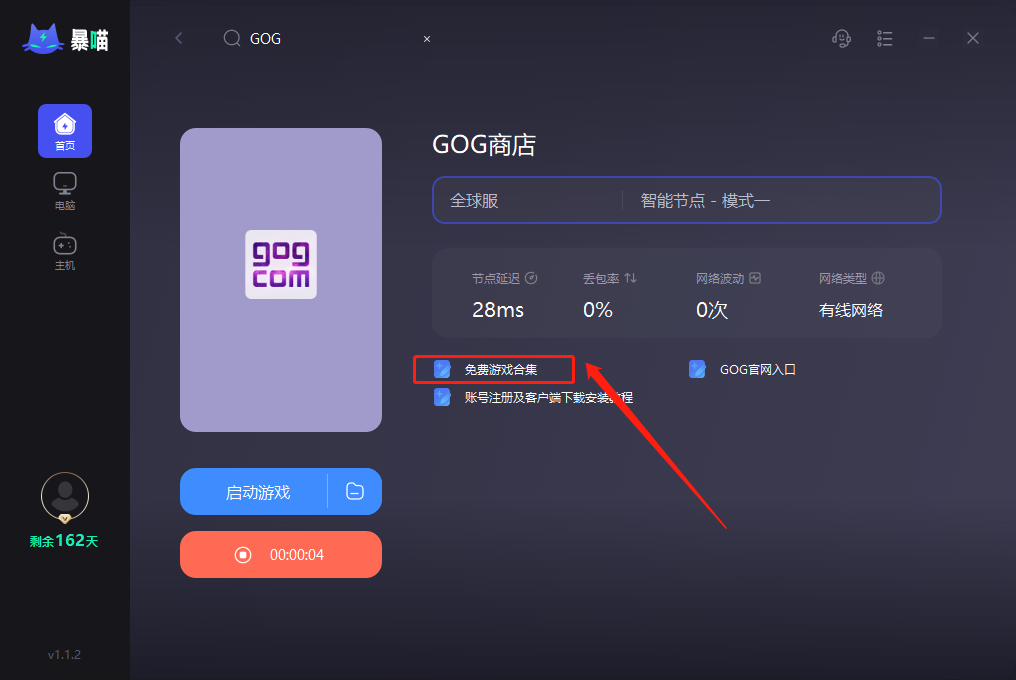Stop acceleration with the 00:00:04 timer button
Image resolution: width=1016 pixels, height=680 pixels.
281,554
